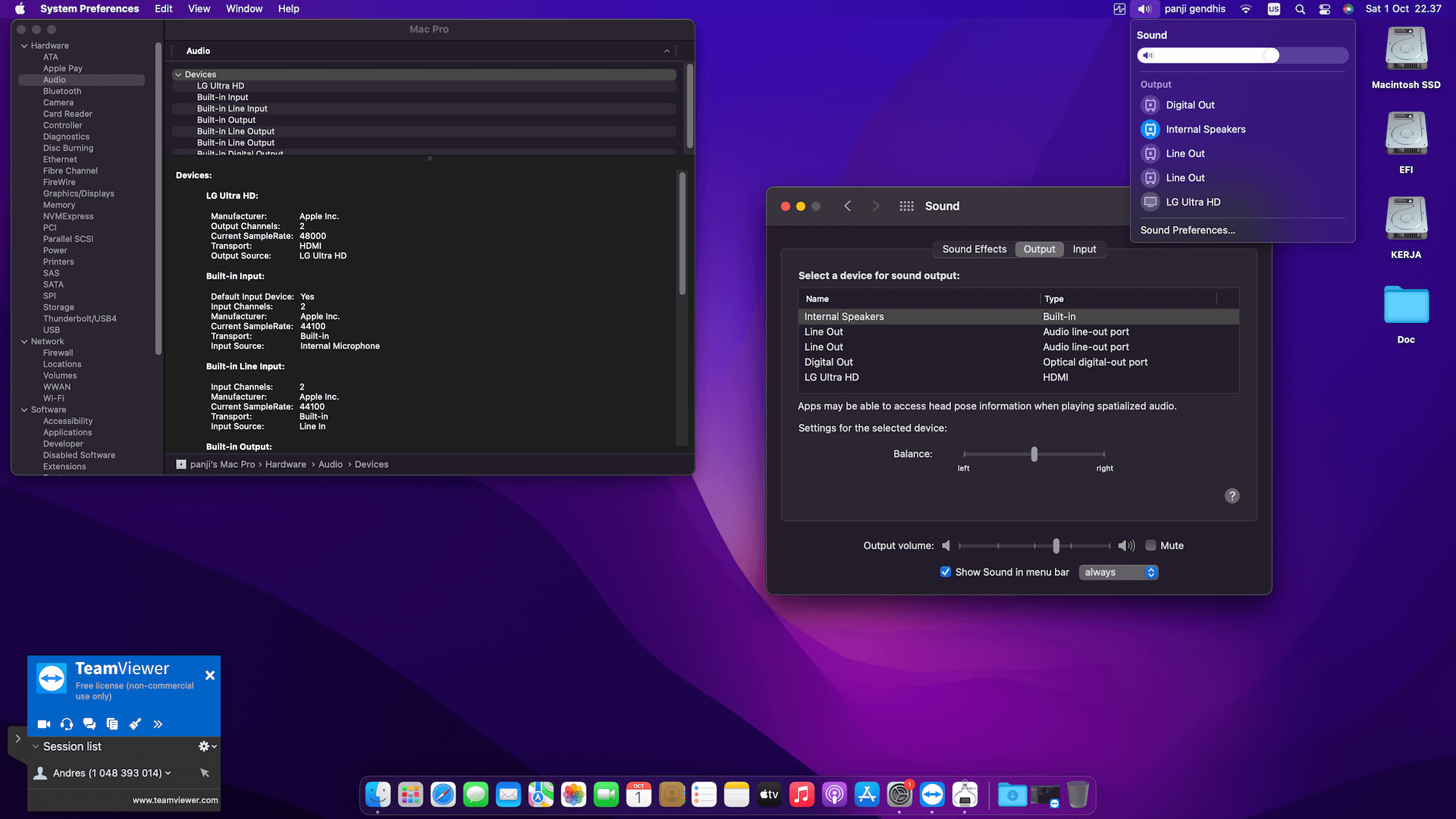Screen dimensions: 1456x819
Task: Open Finder from the Dock
Action: [378, 795]
